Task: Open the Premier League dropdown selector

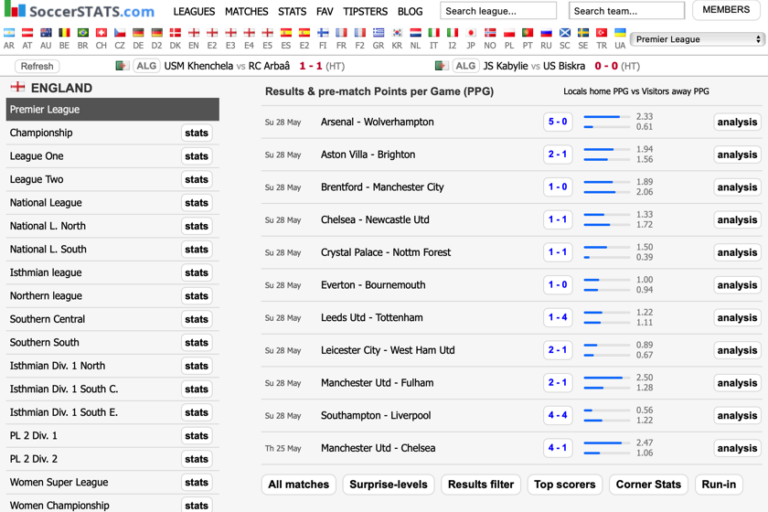Action: (697, 39)
